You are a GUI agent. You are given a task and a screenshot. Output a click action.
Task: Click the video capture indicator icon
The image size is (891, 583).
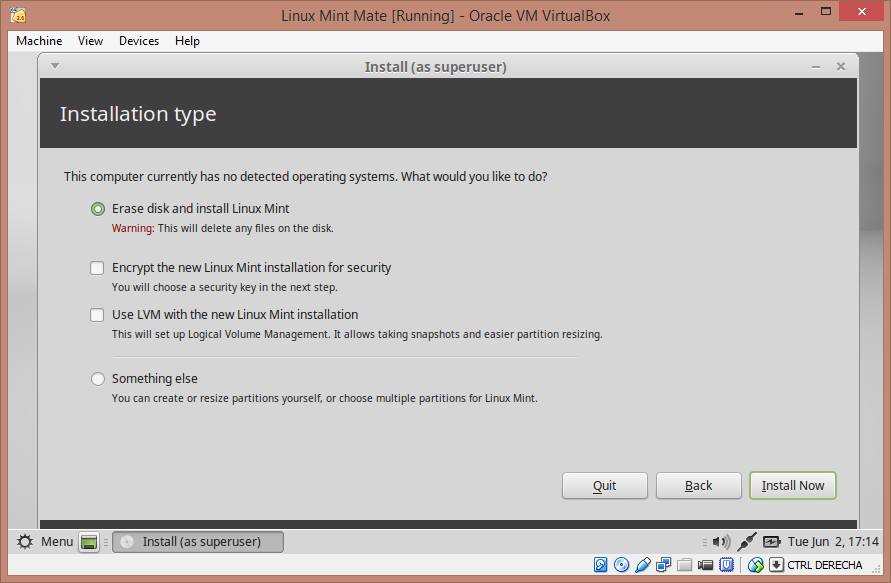tap(705, 565)
